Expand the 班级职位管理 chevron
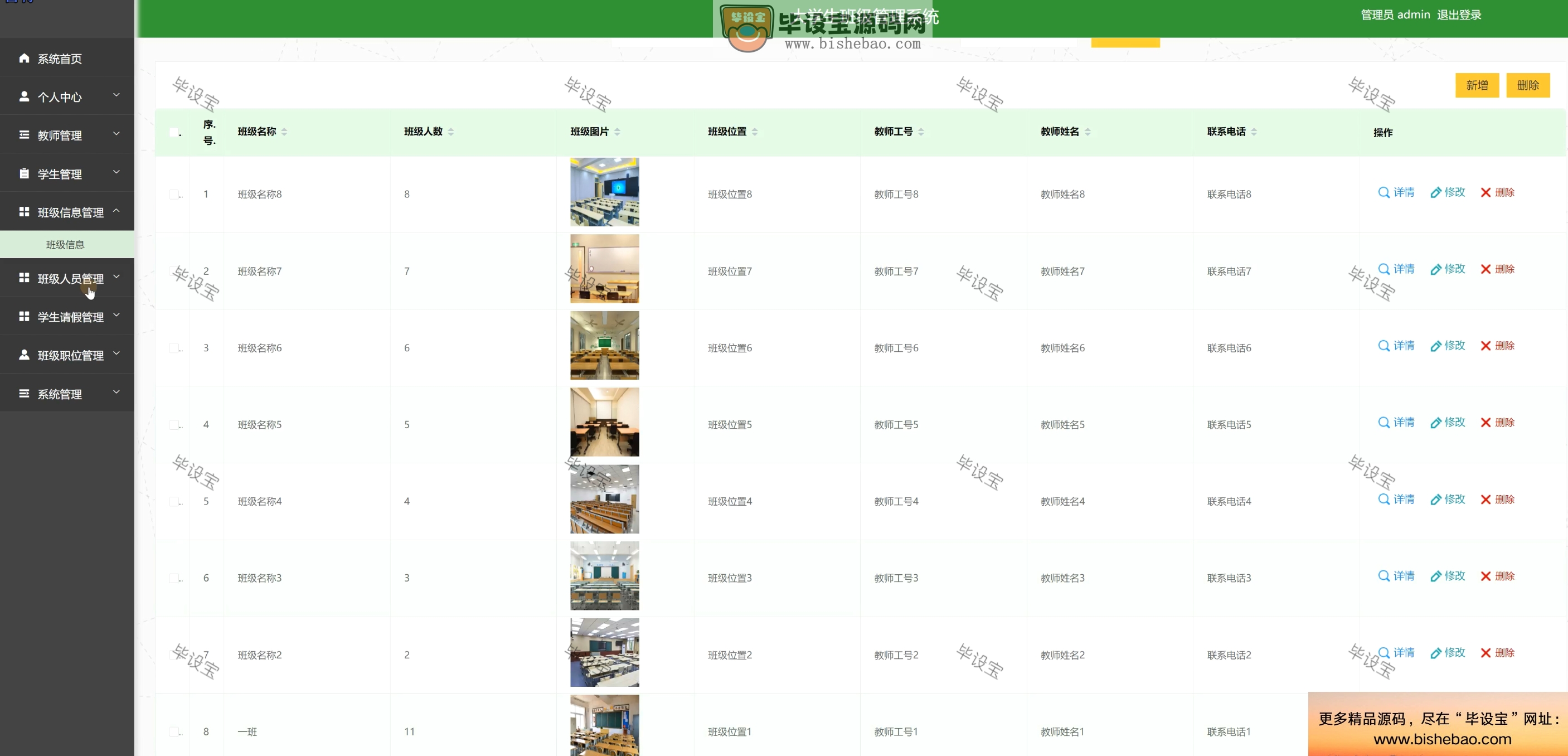 pos(116,353)
